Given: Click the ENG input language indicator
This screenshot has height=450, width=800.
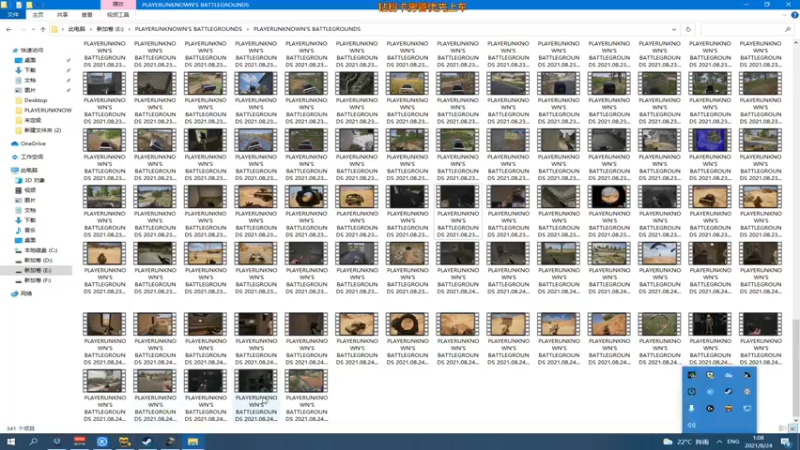Looking at the screenshot, I should (x=733, y=442).
